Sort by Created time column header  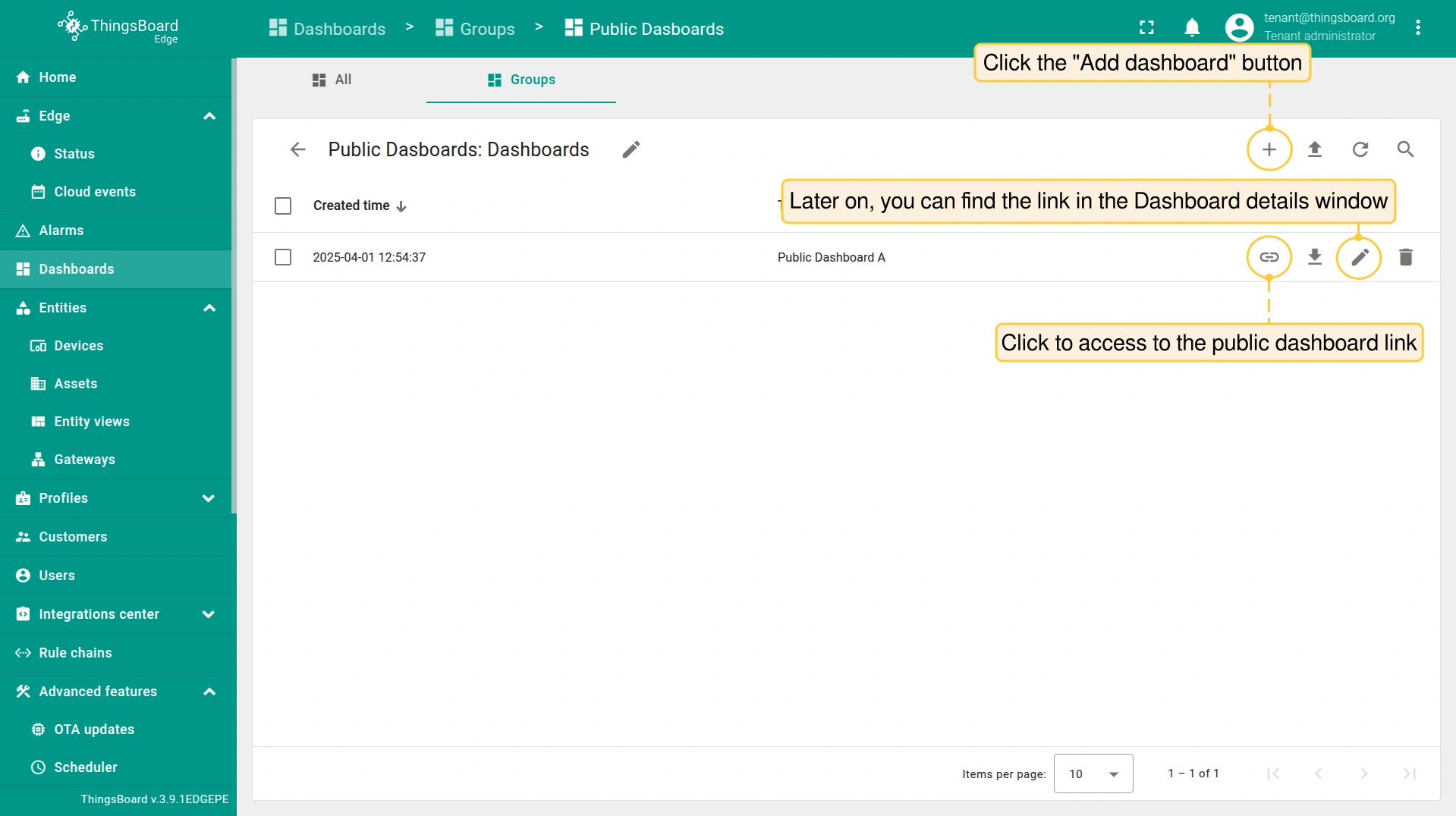pos(351,206)
